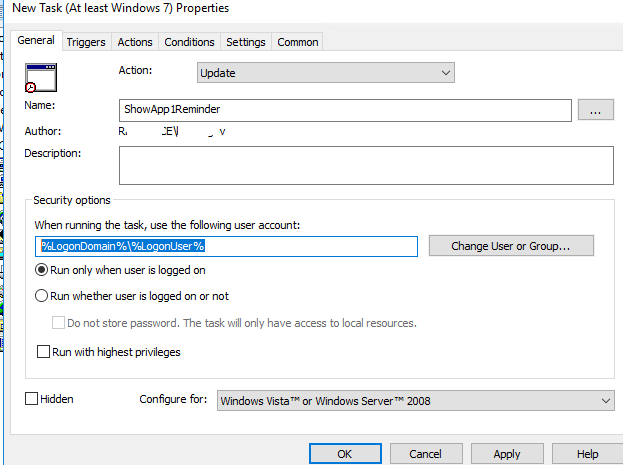Click the ellipsis browse button beside Name
This screenshot has height=465, width=623.
[595, 110]
